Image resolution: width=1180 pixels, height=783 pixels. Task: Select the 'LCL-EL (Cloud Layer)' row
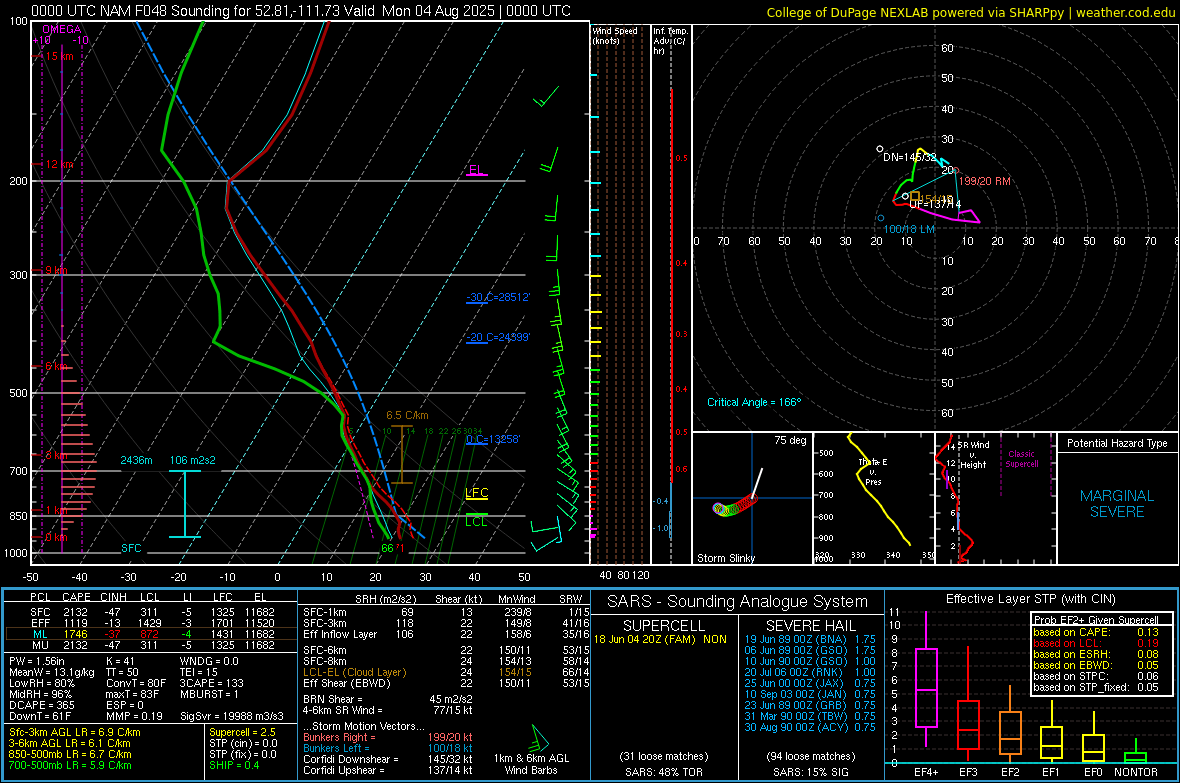coord(446,672)
